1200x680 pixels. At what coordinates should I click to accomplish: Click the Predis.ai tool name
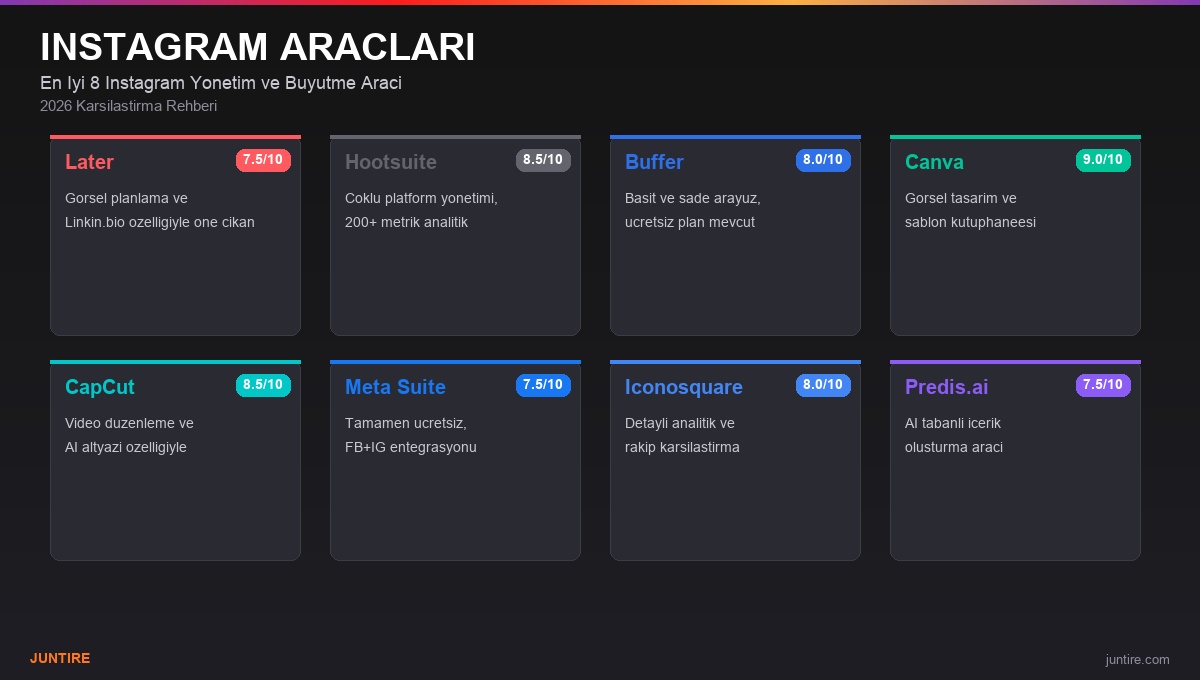point(946,387)
